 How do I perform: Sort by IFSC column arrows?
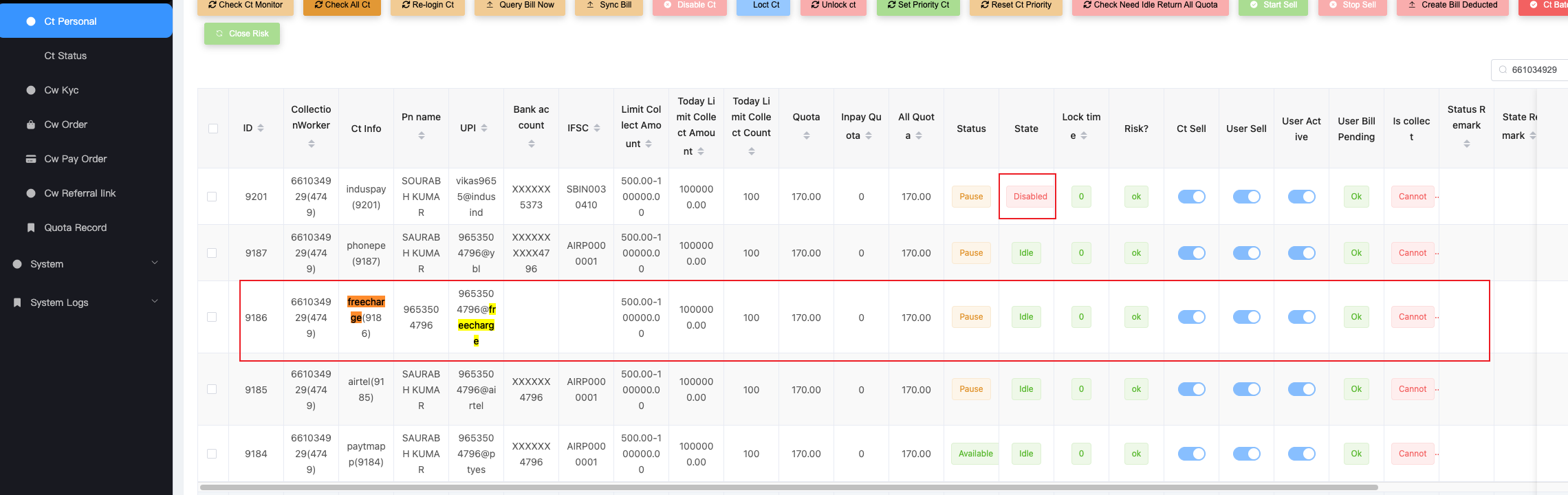597,129
